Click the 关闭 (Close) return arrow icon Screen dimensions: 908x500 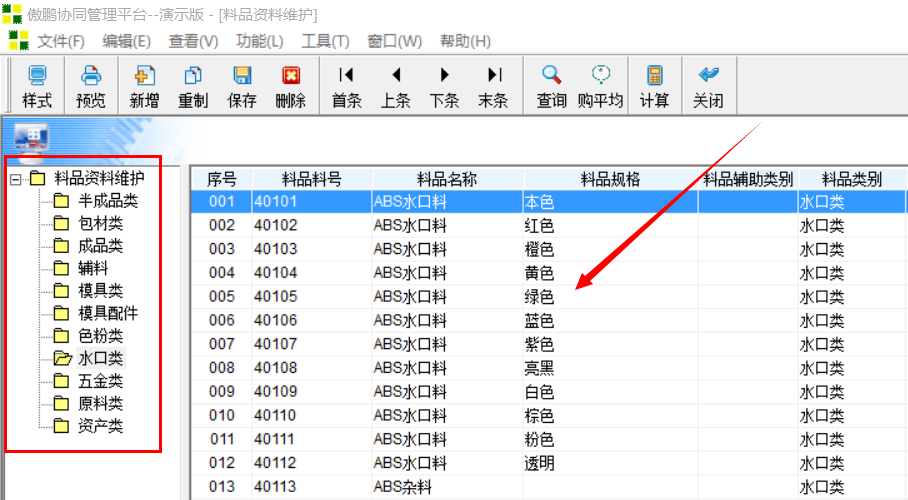pyautogui.click(x=708, y=76)
